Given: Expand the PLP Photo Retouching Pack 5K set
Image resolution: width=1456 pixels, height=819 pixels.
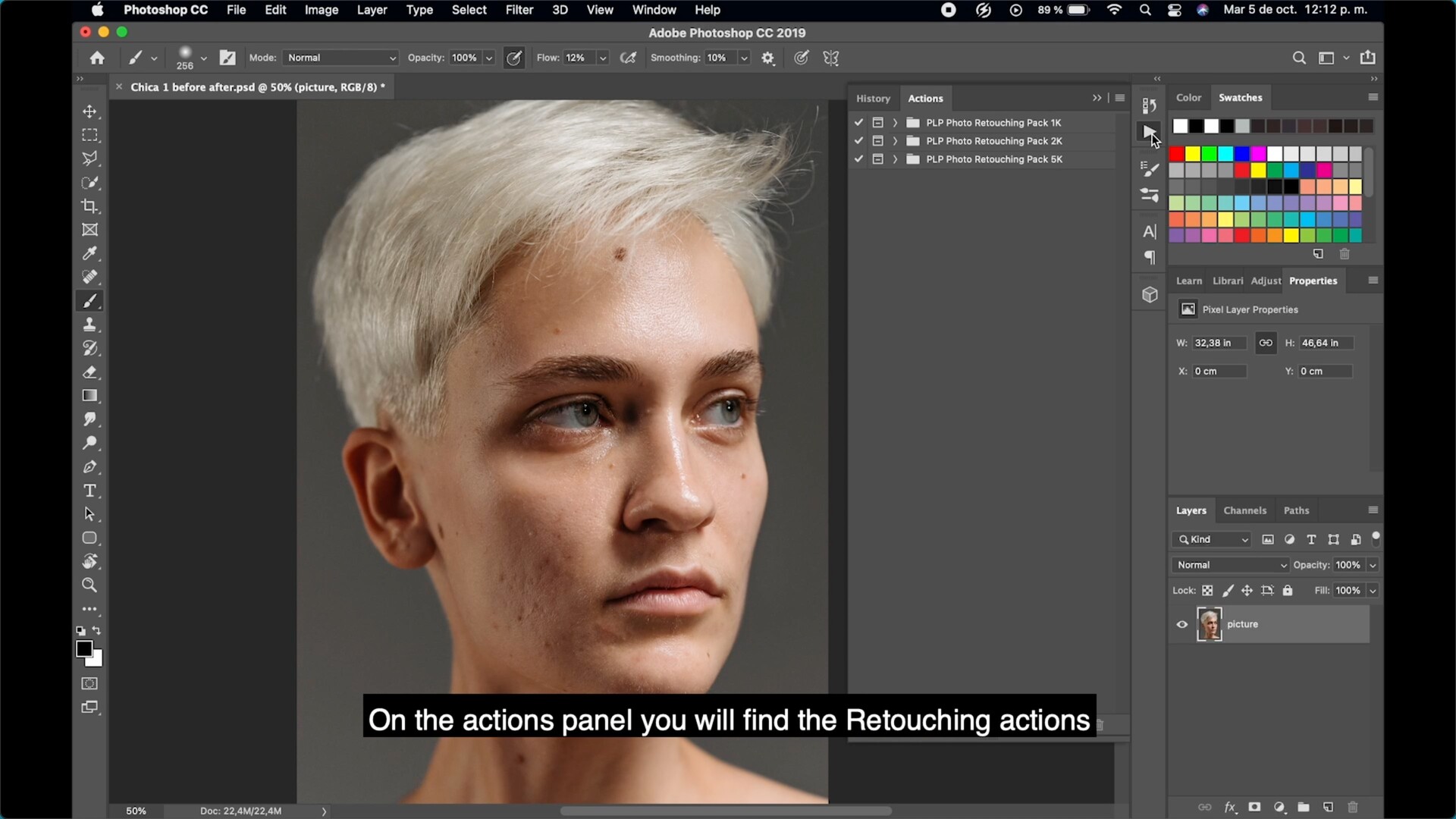Looking at the screenshot, I should (895, 159).
